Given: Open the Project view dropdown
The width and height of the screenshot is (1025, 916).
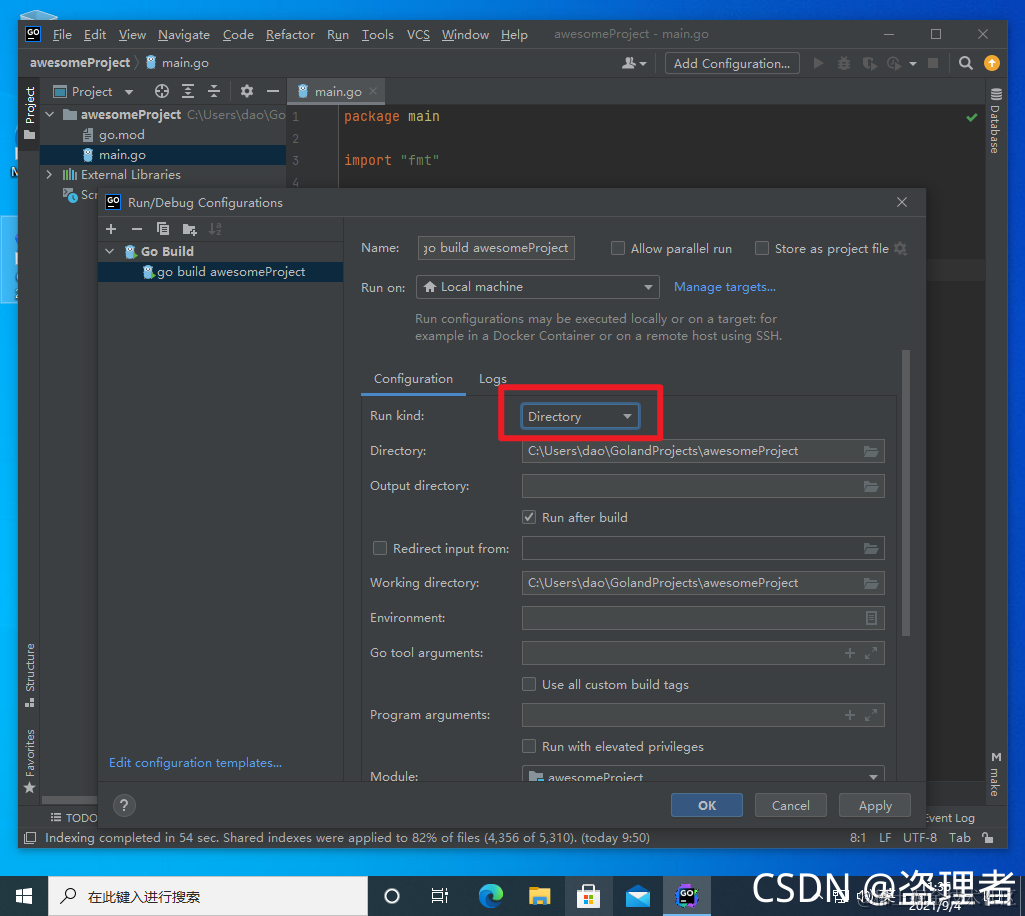Looking at the screenshot, I should (93, 92).
